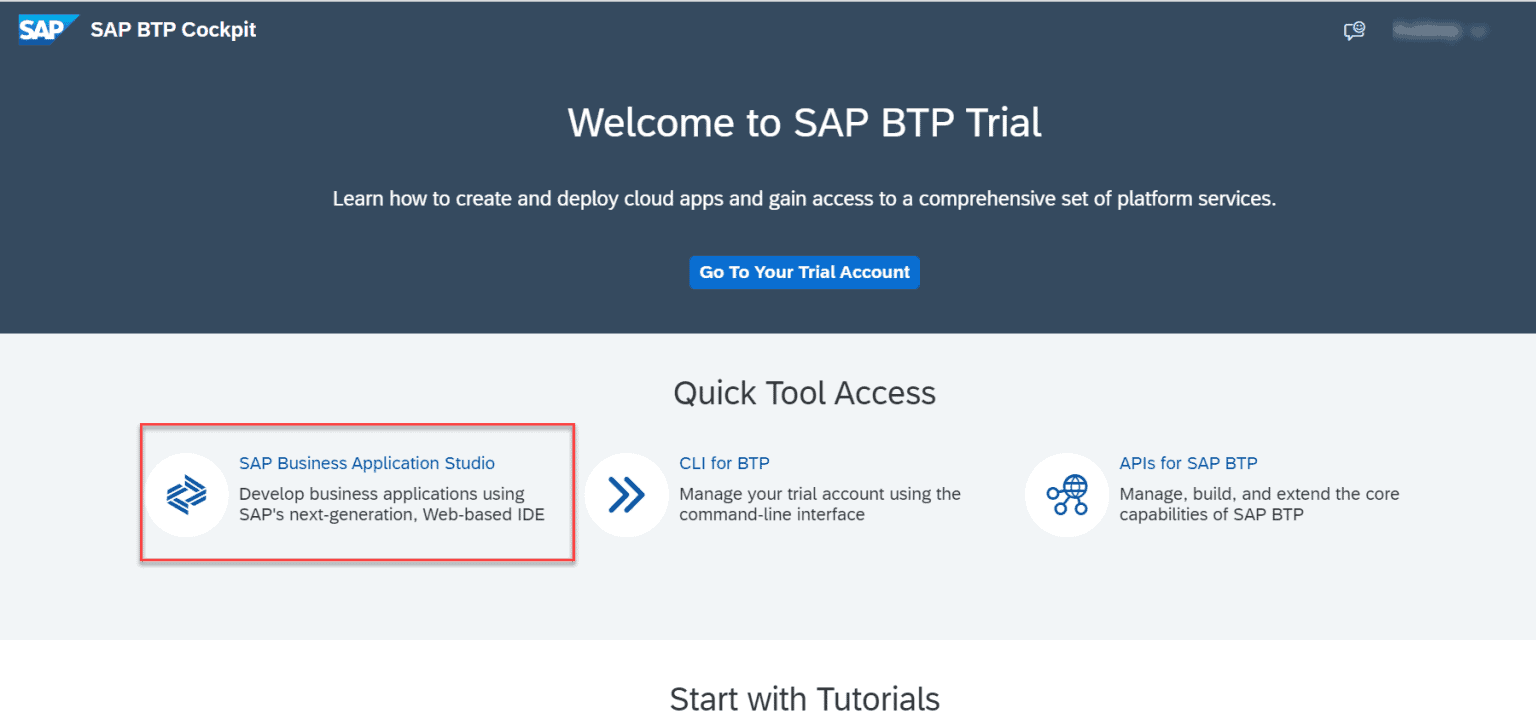Viewport: 1536px width, 725px height.
Task: Open the feedback smiley chat icon
Action: [x=1354, y=32]
